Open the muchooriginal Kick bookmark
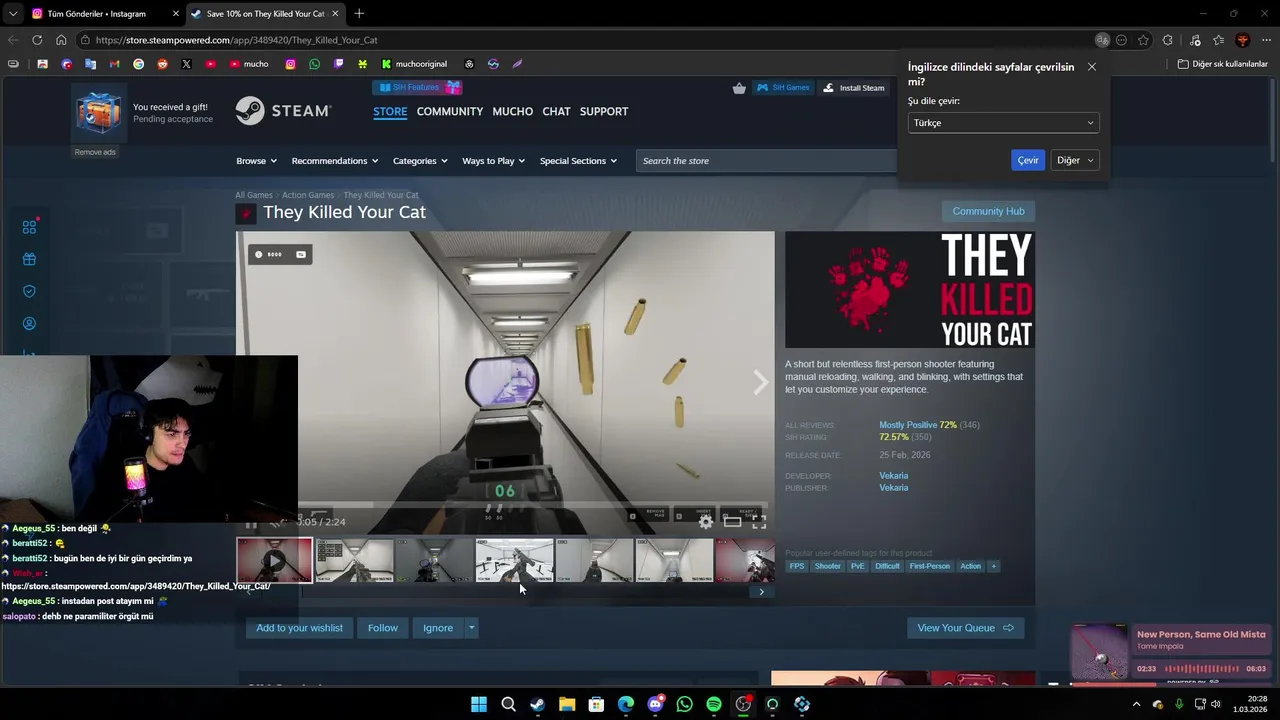The image size is (1280, 720). click(x=414, y=64)
